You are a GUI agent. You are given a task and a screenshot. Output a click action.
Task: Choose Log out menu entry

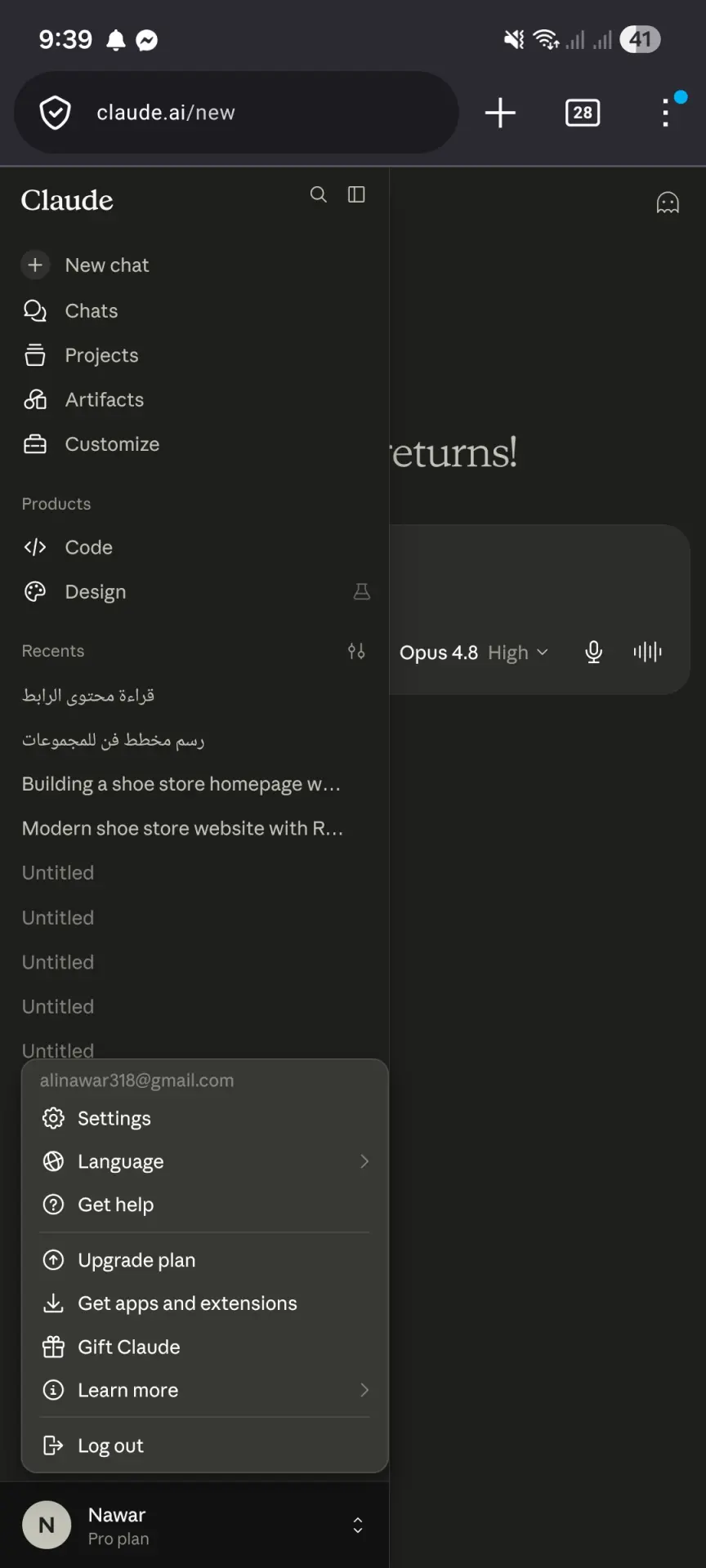(204, 1445)
